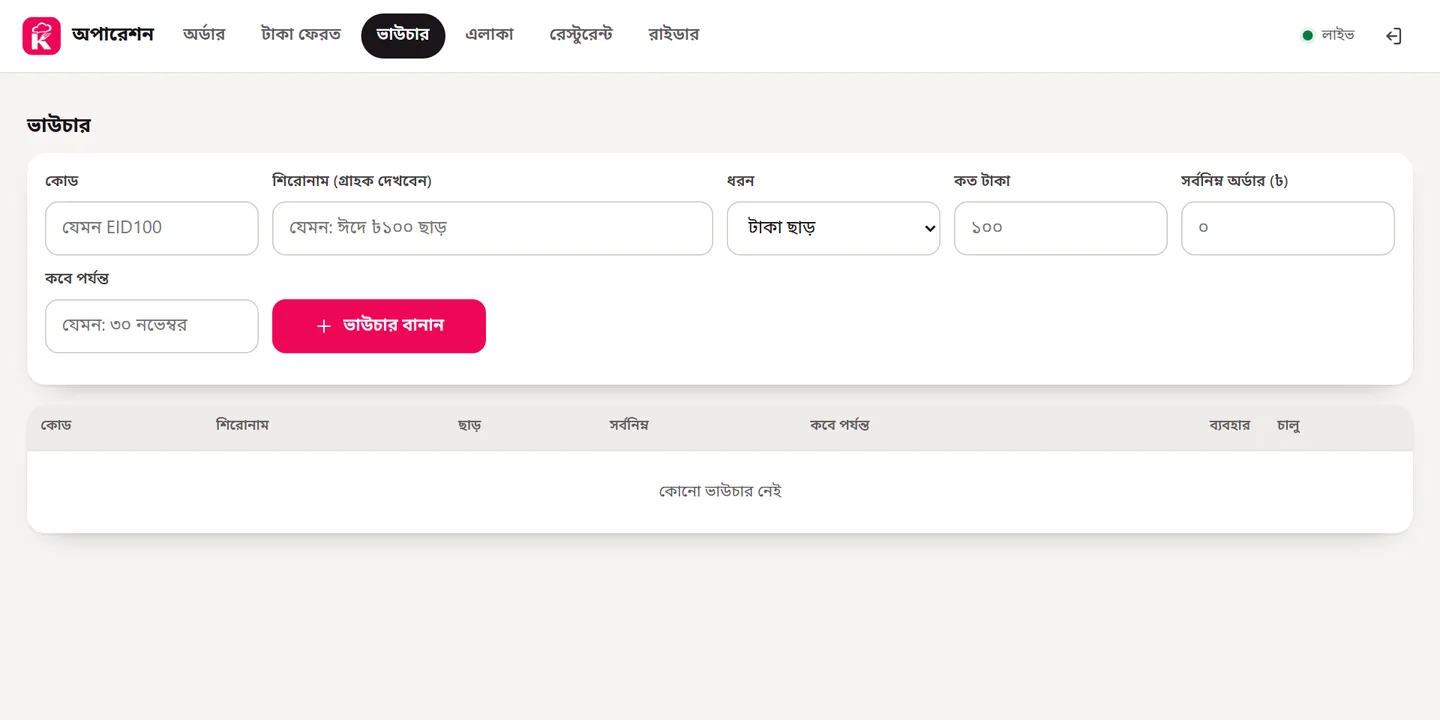Focus the কবে পর্যন্ত input field

click(152, 326)
